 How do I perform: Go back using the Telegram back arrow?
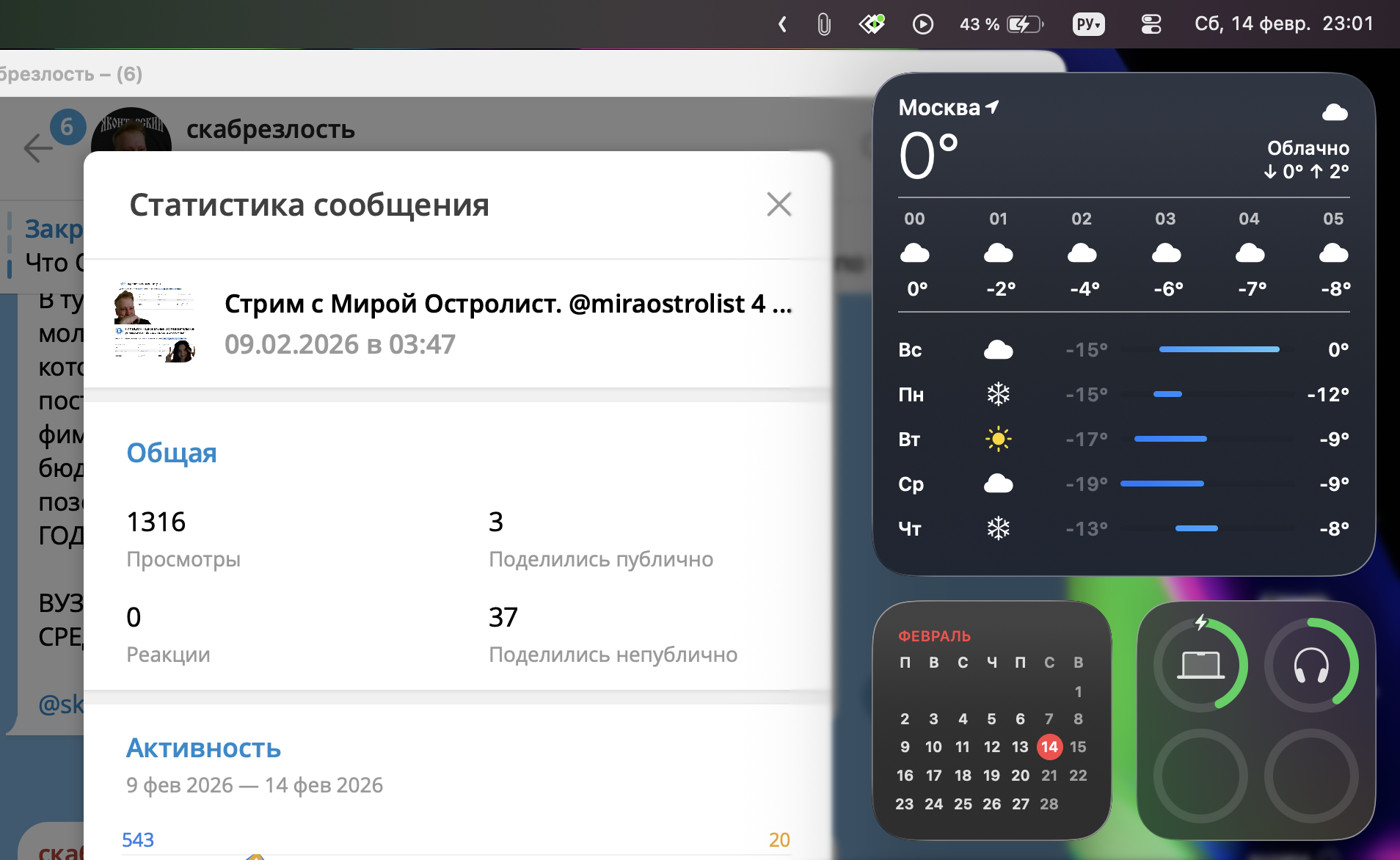[38, 147]
